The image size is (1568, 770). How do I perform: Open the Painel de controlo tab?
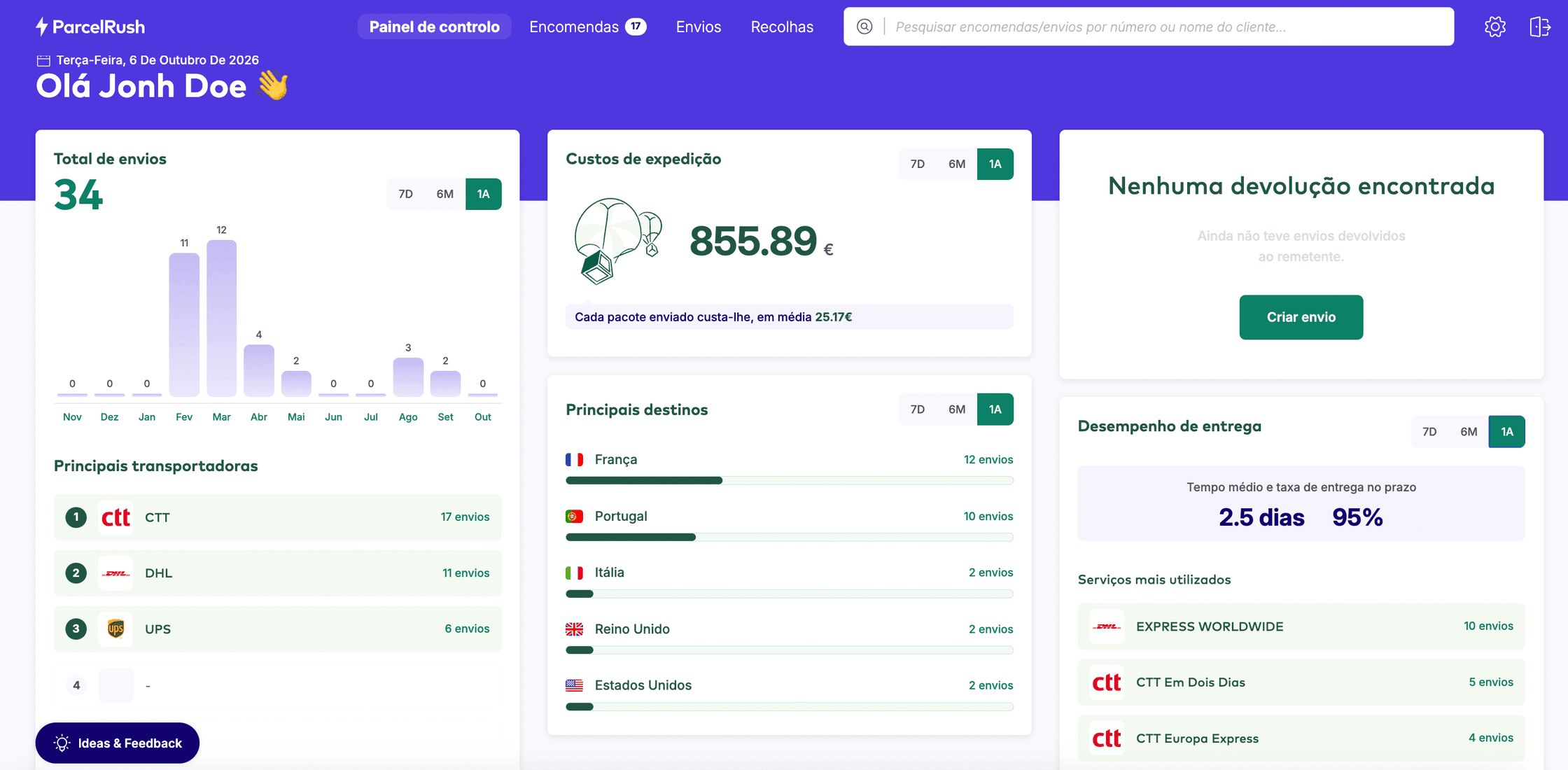pos(435,27)
